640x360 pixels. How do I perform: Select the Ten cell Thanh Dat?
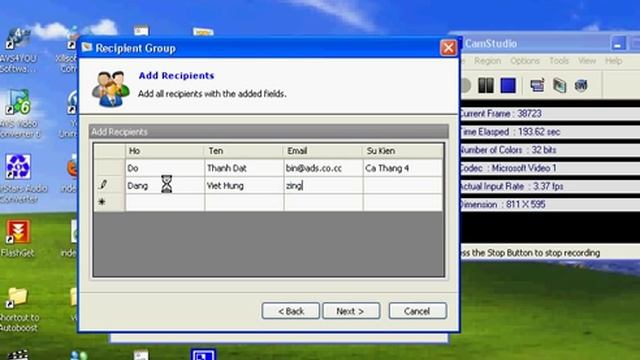(x=244, y=168)
